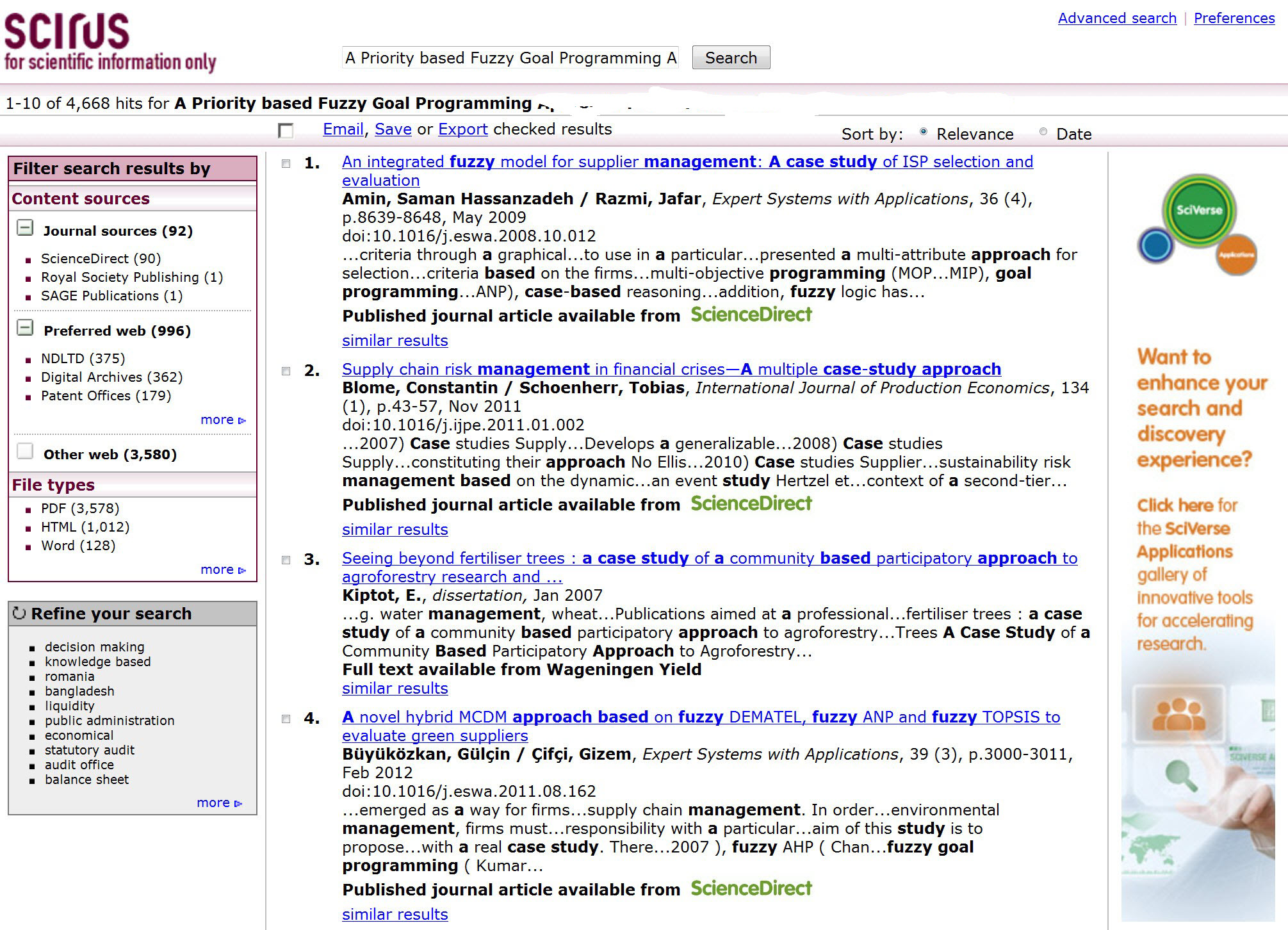Click the ScienceDirect logo in result 2

[751, 503]
